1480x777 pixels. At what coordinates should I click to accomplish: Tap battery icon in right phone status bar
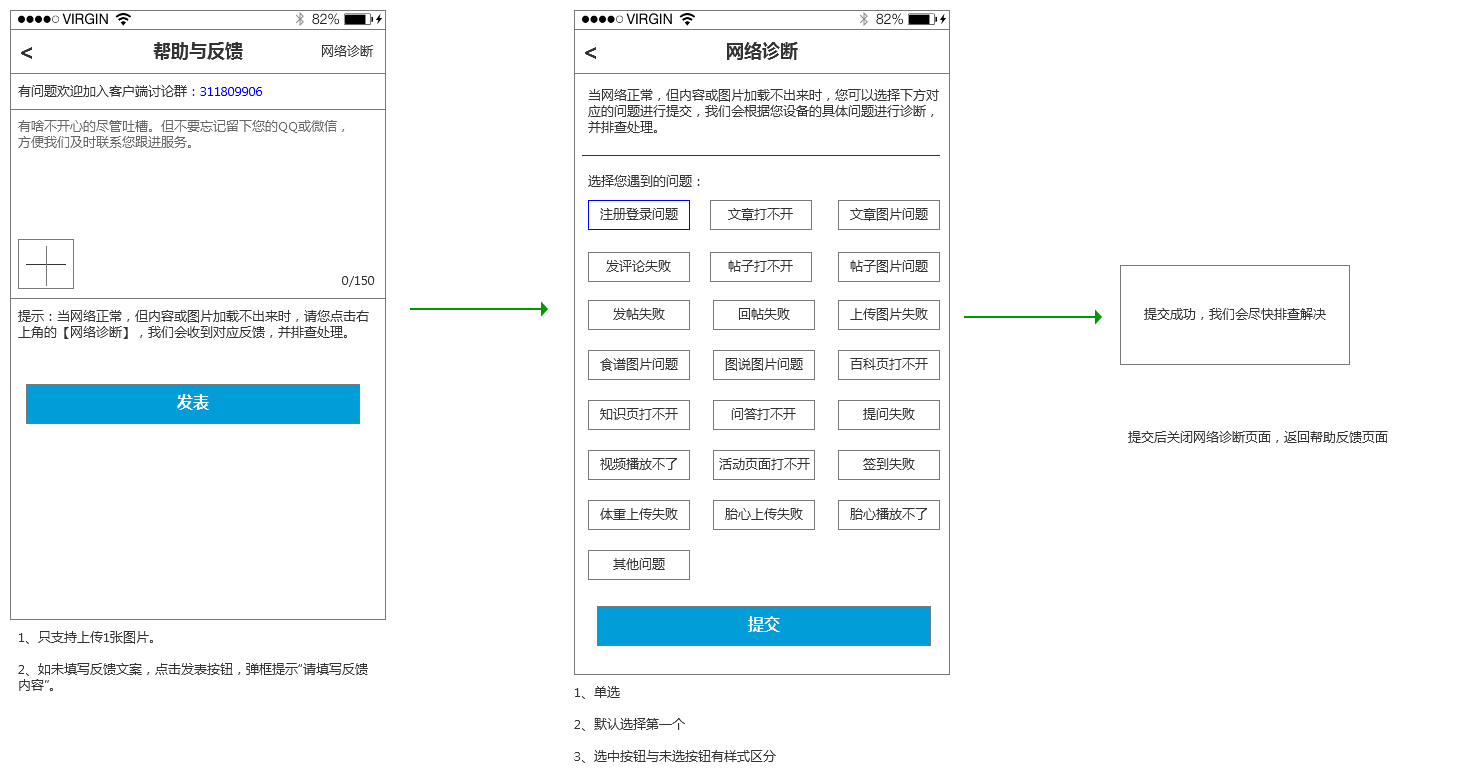[x=921, y=19]
